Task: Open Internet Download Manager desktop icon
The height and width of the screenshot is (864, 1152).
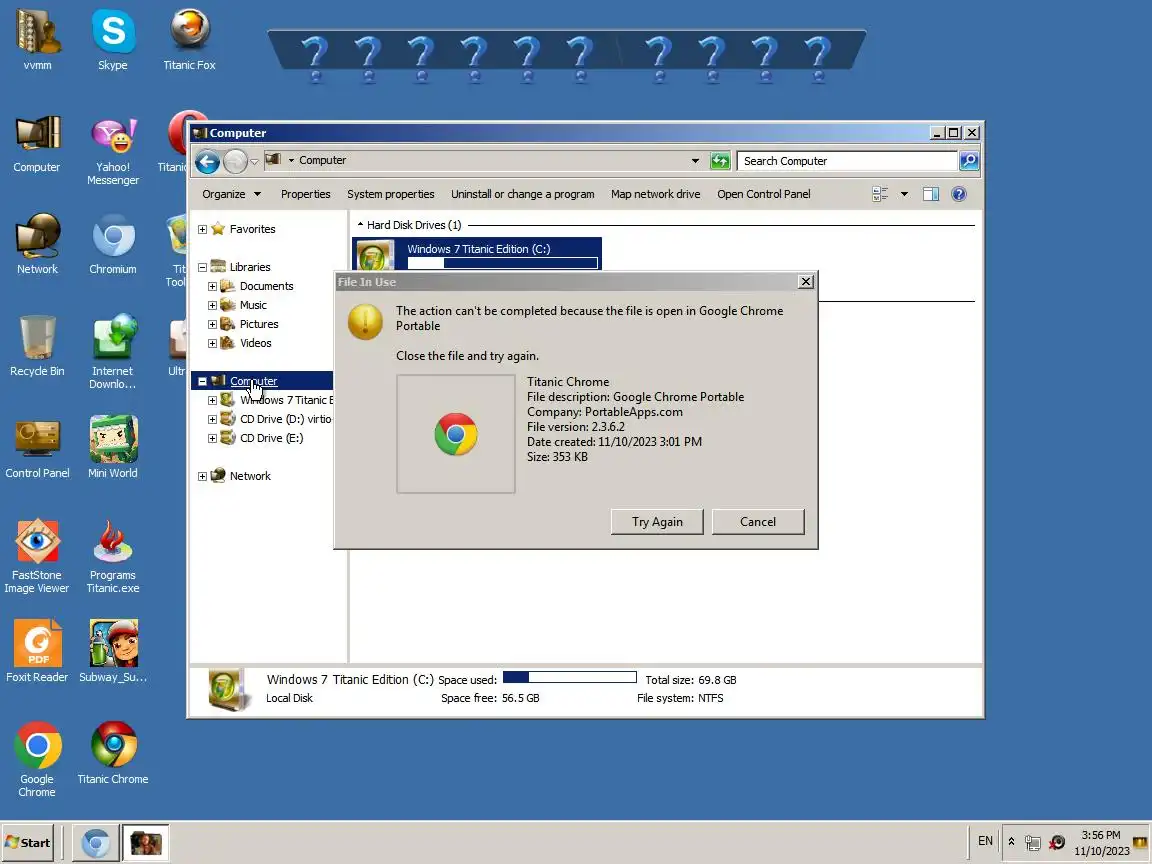Action: click(x=112, y=353)
